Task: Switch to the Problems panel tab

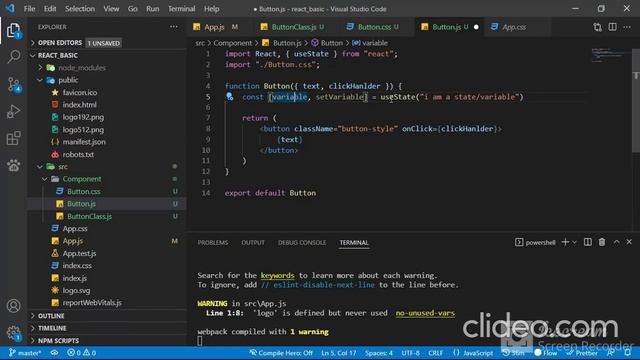Action: point(213,242)
